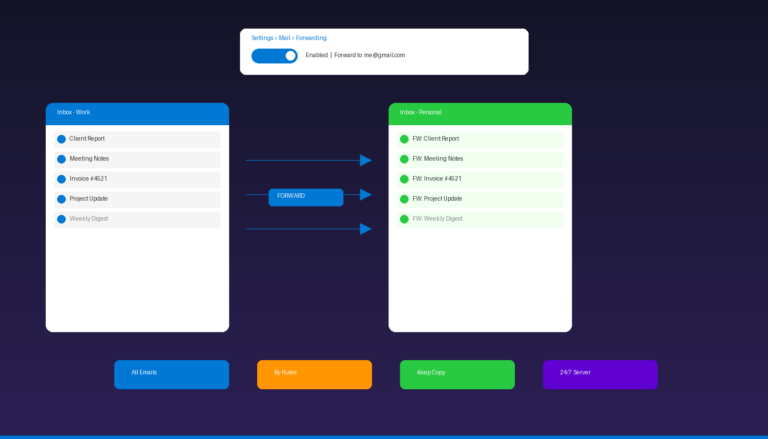768x439 pixels.
Task: Open the Inbox - Personal header tab
Action: coord(480,113)
